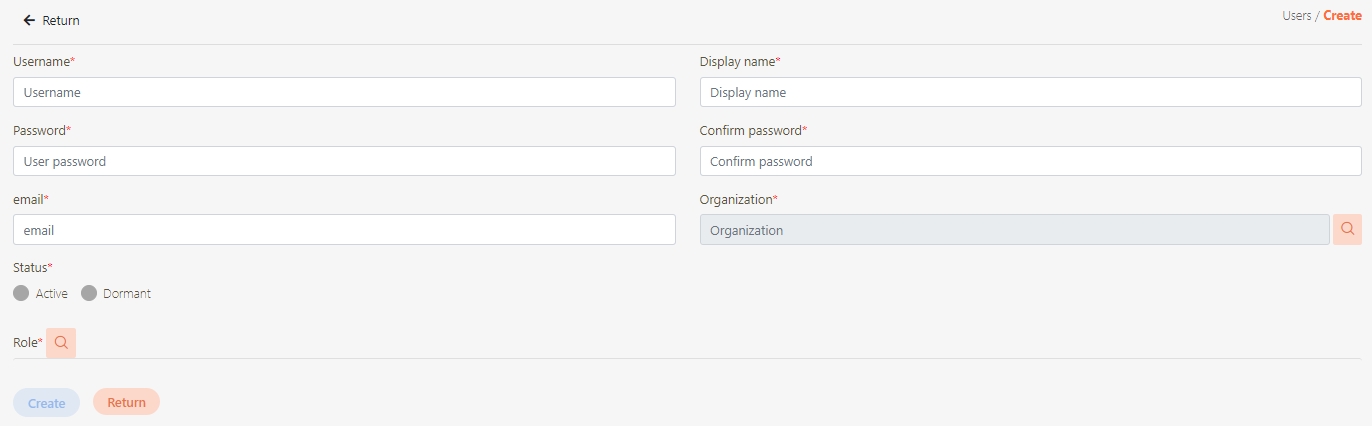
Task: Click the Organization label text
Action: [x=735, y=200]
